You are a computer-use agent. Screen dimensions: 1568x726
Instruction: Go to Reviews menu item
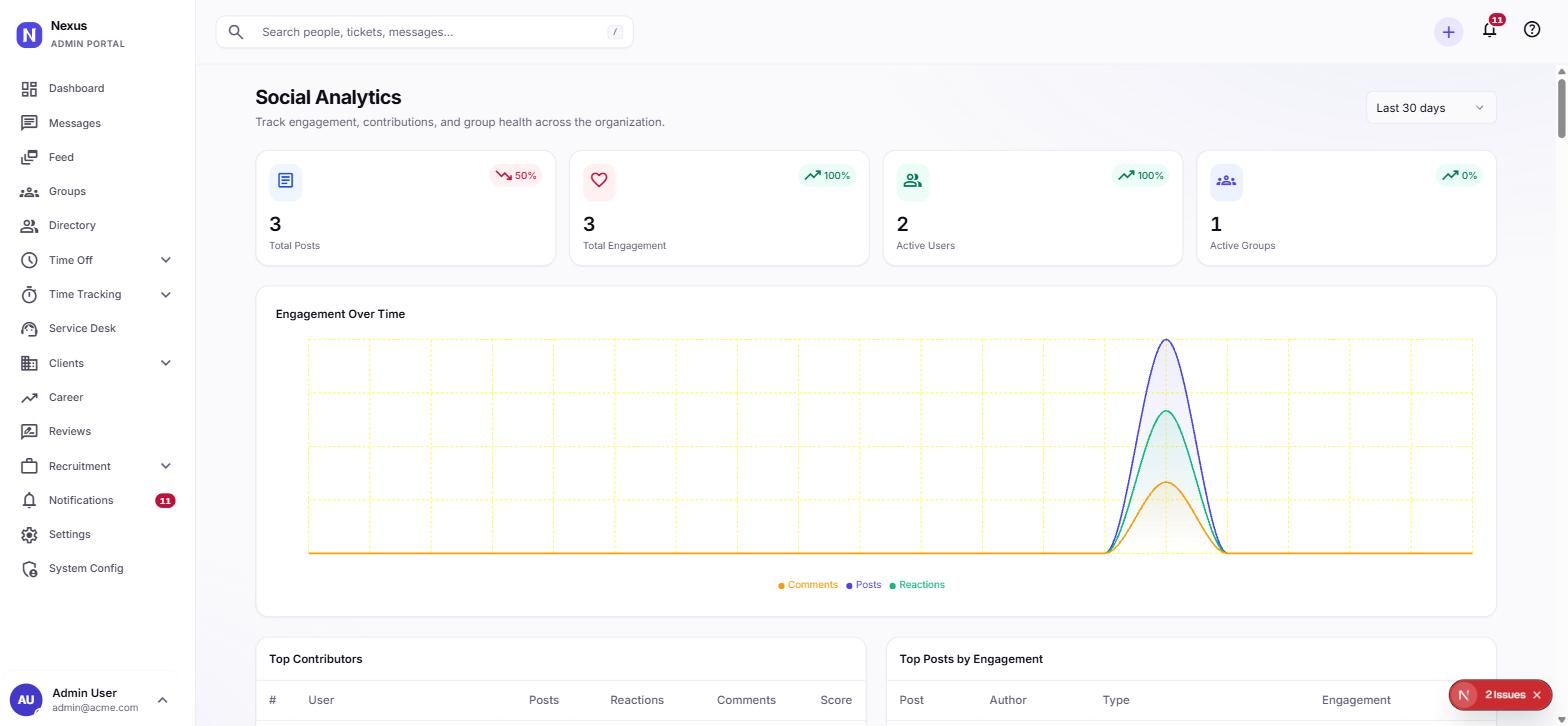(x=97, y=432)
